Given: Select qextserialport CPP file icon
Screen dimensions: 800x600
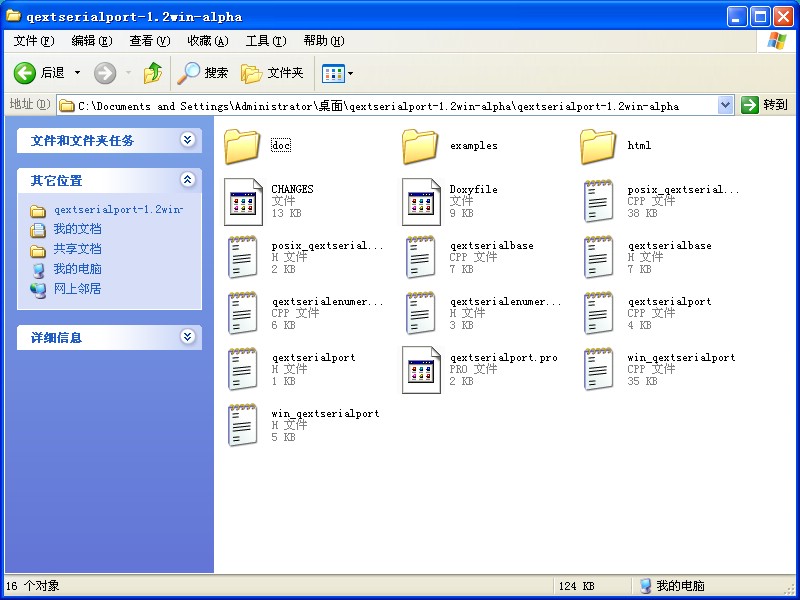Looking at the screenshot, I should [598, 313].
